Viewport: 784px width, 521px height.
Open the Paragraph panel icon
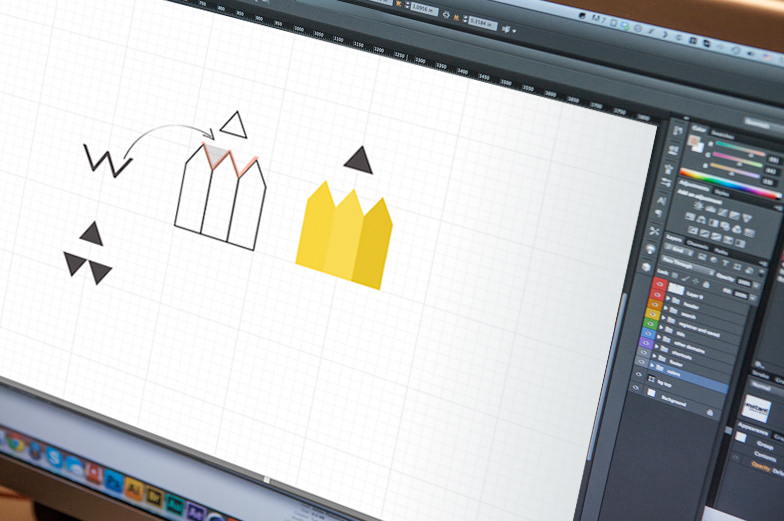pos(658,213)
